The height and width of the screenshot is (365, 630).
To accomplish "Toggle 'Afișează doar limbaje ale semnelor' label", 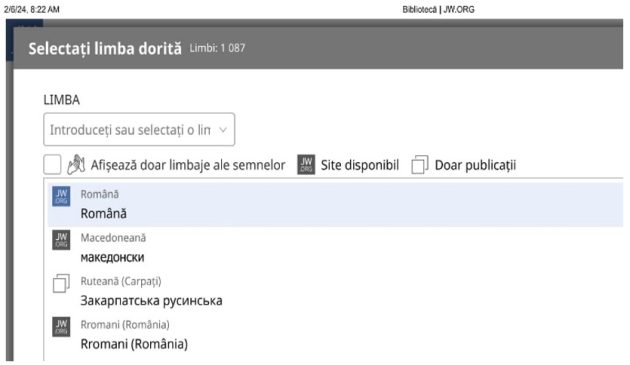I will pos(188,165).
